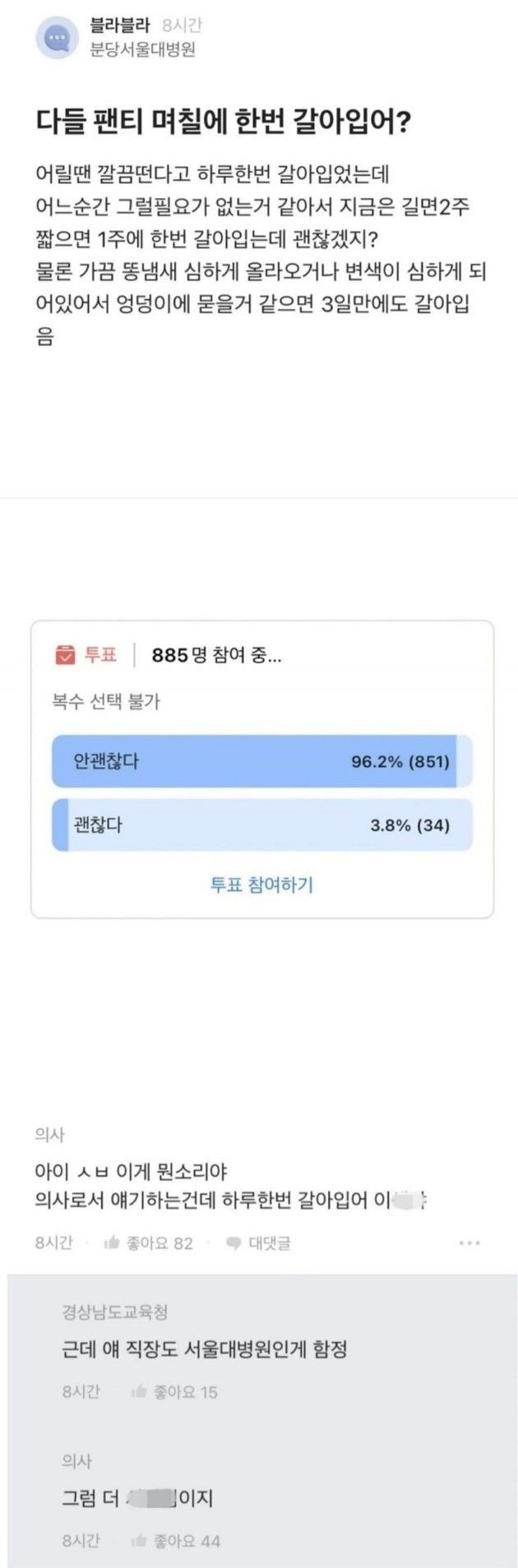Open the three-dot more options menu

469,1243
